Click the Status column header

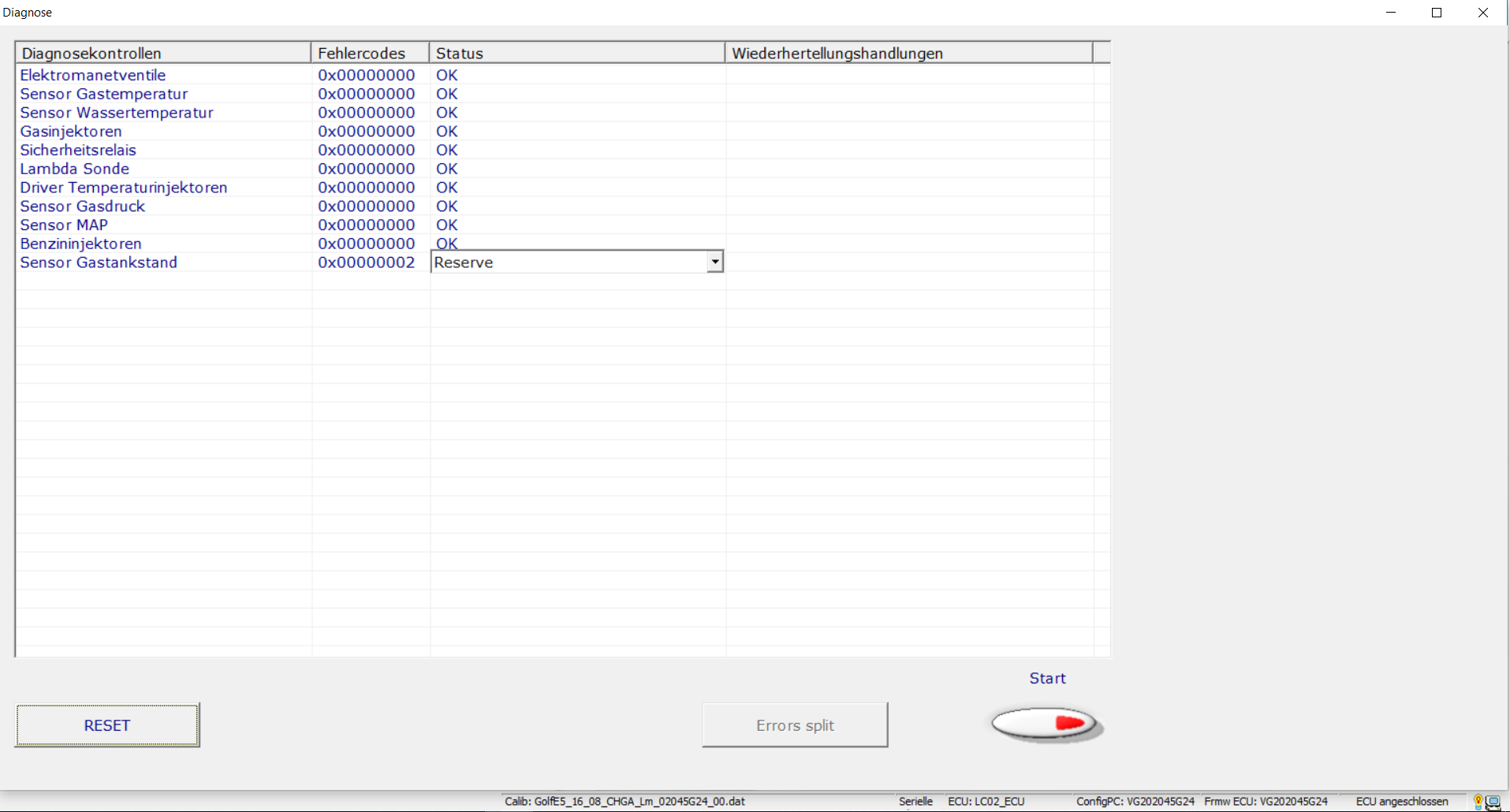coord(576,53)
